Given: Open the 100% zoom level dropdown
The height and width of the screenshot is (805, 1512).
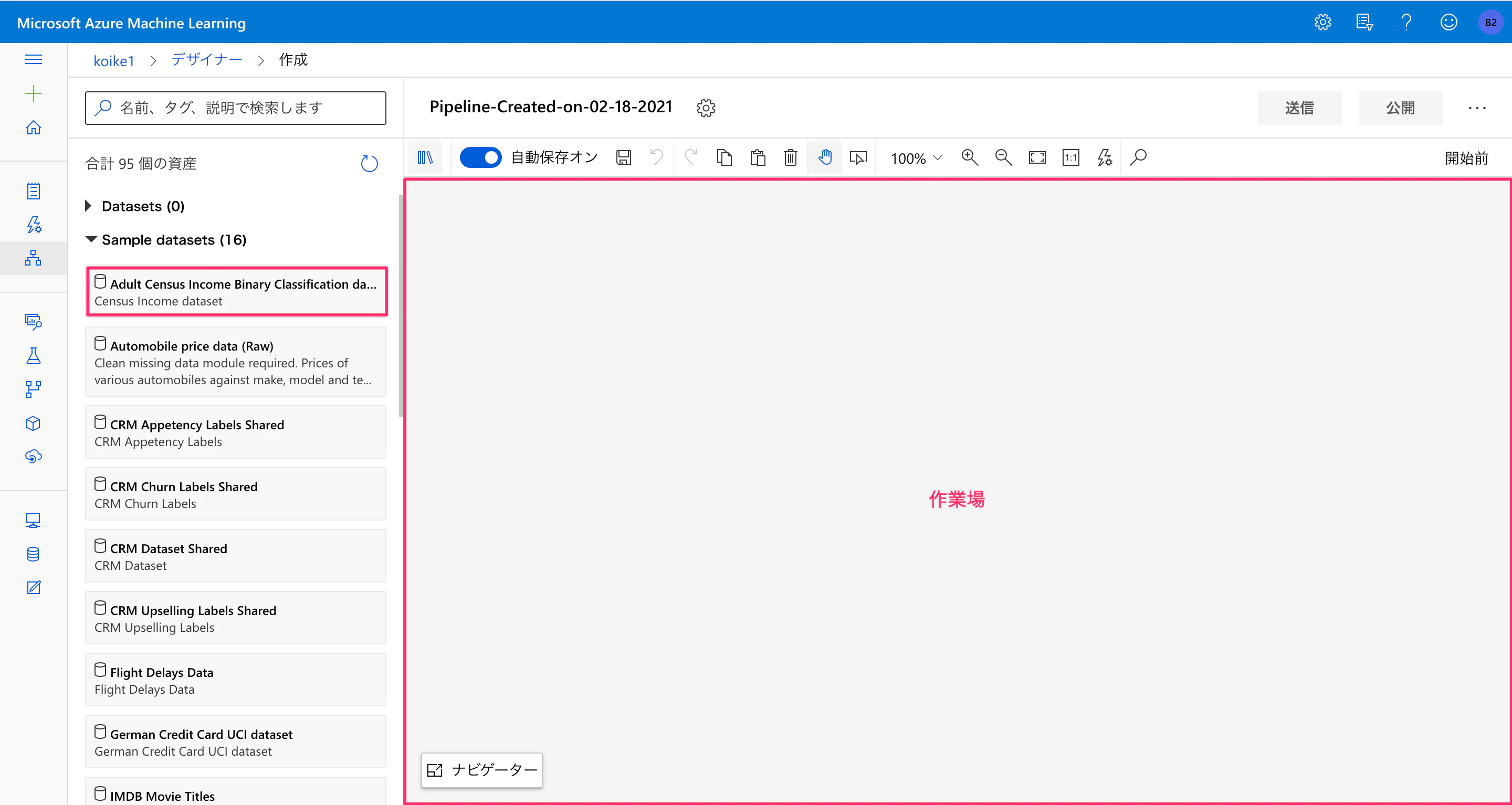Looking at the screenshot, I should (x=916, y=158).
